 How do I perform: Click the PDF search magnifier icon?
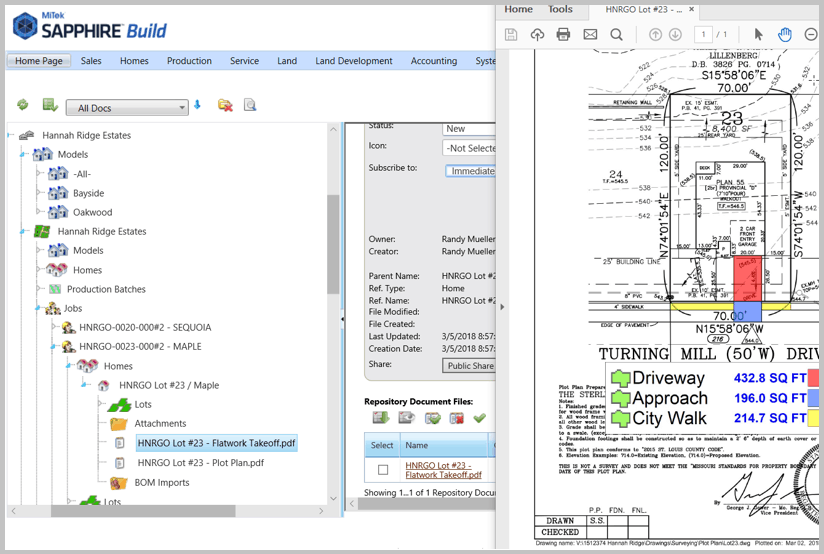point(616,35)
